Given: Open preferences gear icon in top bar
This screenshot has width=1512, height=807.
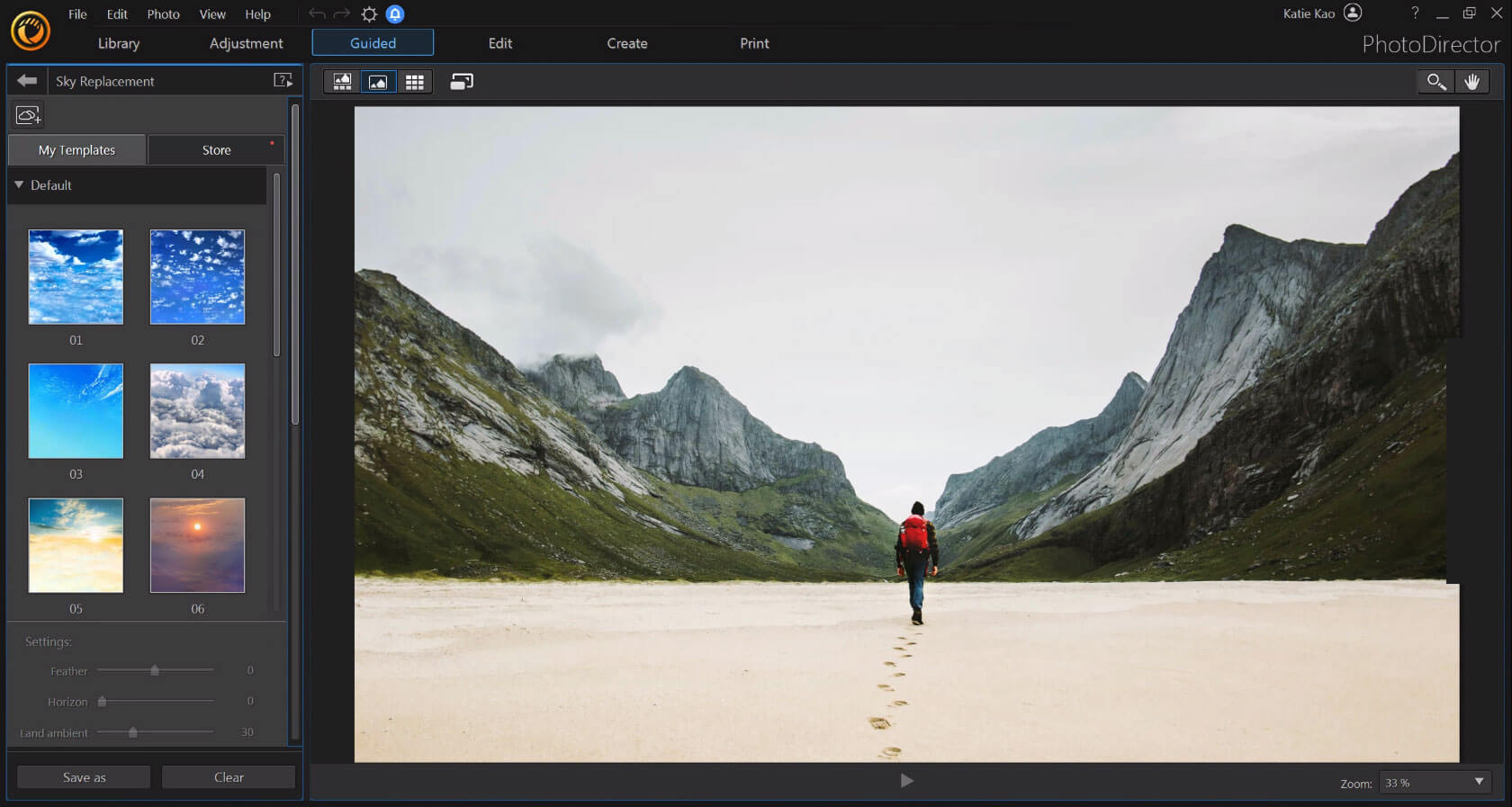Looking at the screenshot, I should [369, 14].
